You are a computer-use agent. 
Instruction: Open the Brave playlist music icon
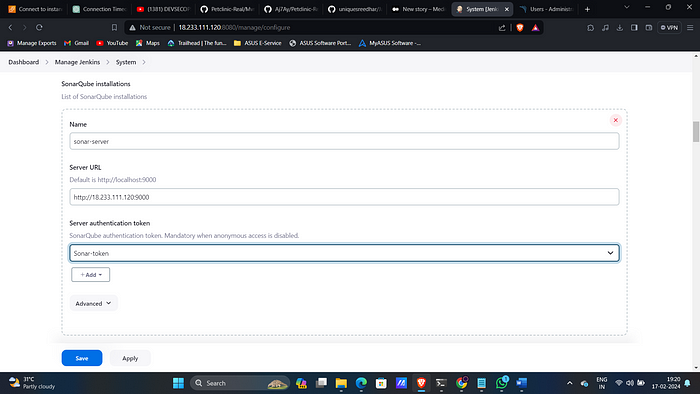coord(605,27)
